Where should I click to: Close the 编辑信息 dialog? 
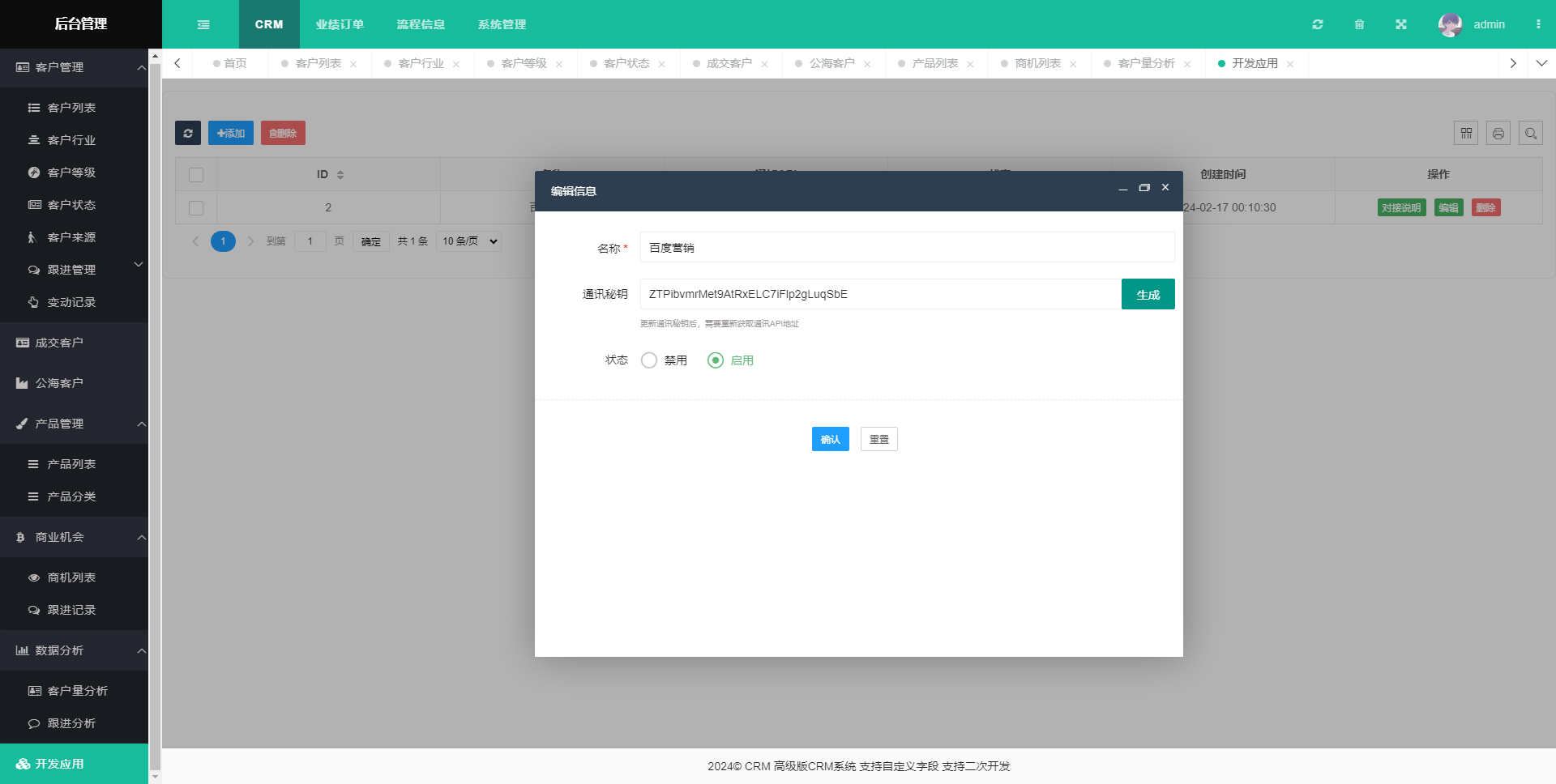(x=1165, y=188)
